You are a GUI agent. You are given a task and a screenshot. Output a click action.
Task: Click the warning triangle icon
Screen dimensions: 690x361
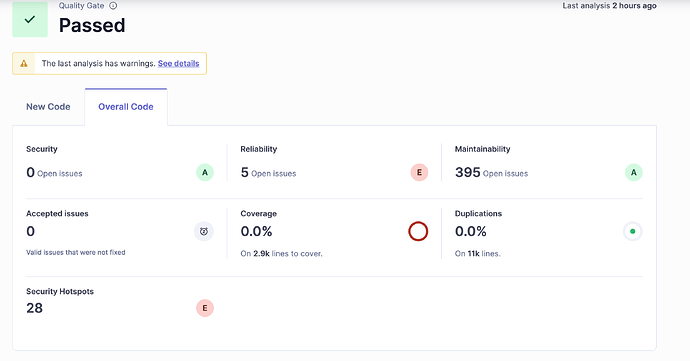point(24,63)
